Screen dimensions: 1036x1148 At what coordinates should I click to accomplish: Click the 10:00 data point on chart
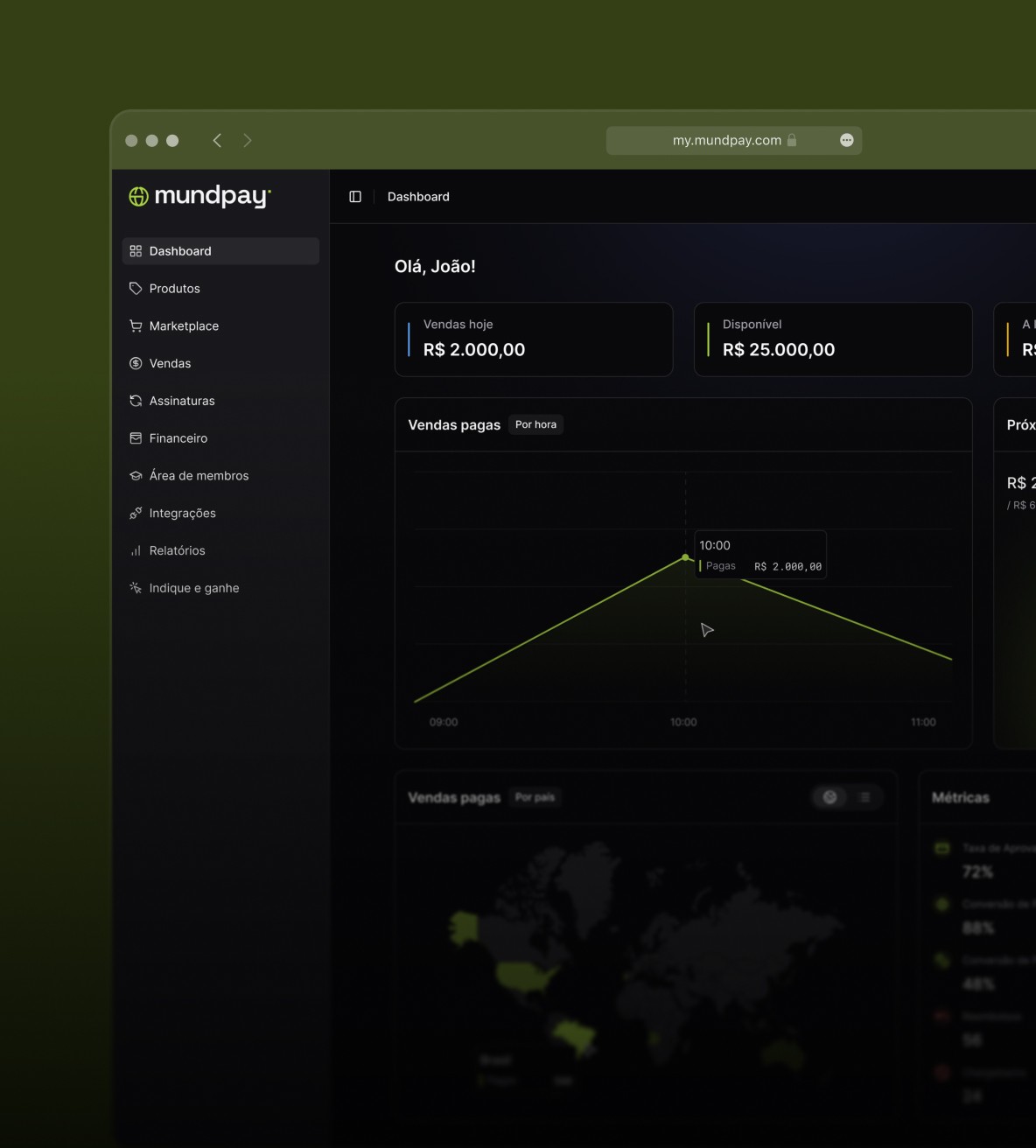(685, 557)
